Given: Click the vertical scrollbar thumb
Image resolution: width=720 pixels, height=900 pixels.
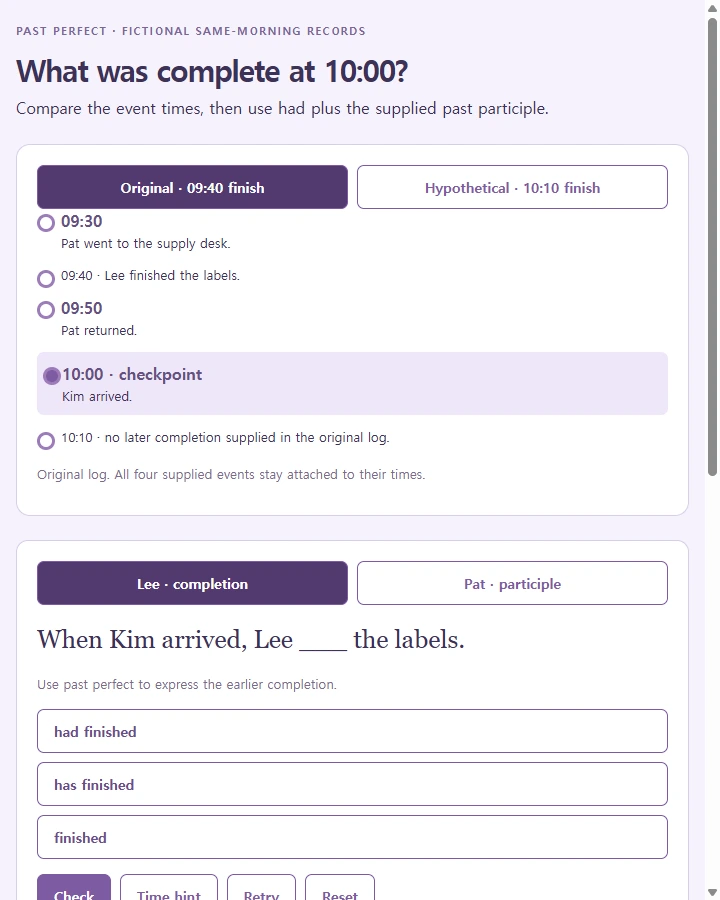Looking at the screenshot, I should [x=712, y=247].
